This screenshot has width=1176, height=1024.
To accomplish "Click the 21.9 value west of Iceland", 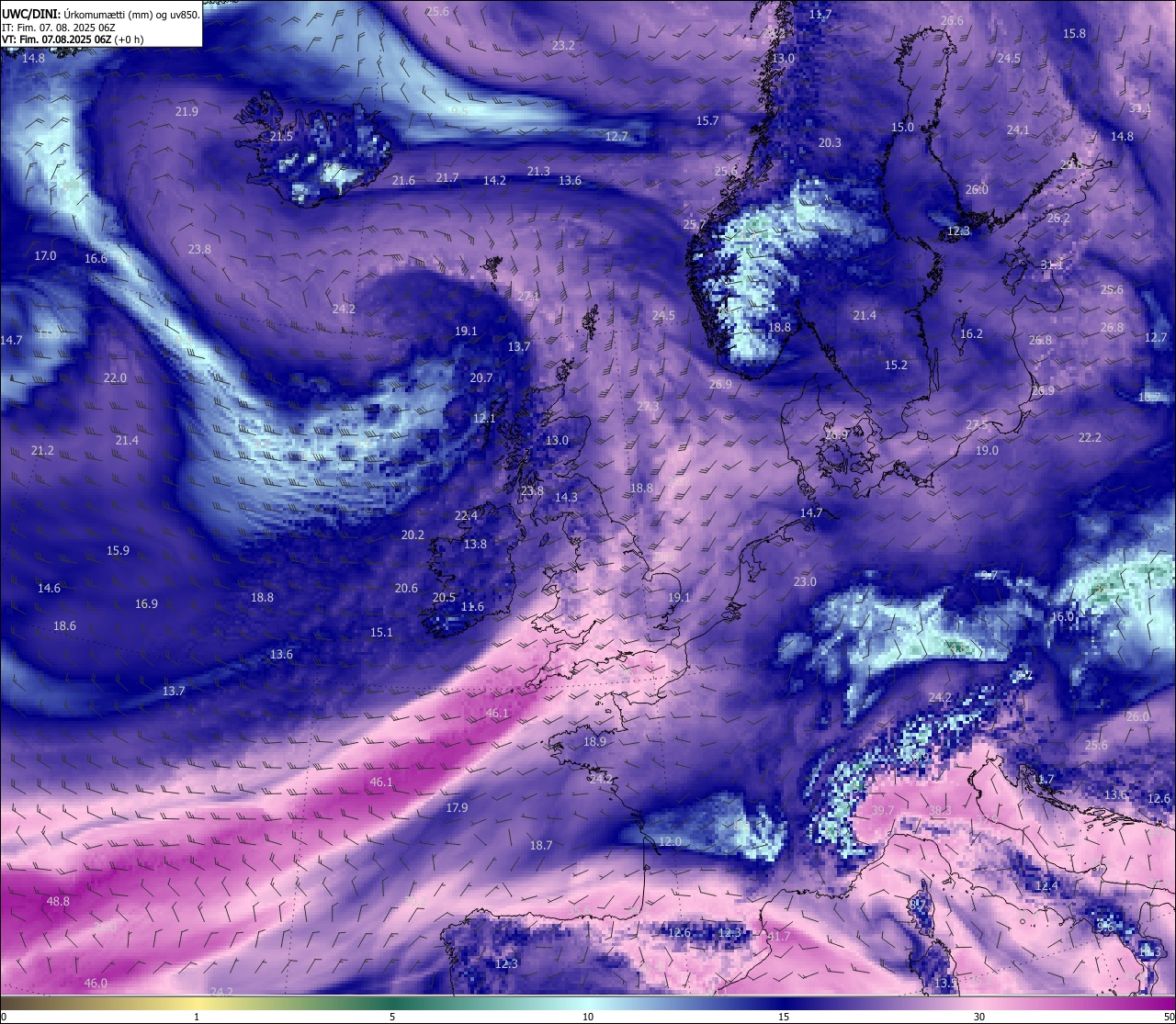I will [x=187, y=112].
